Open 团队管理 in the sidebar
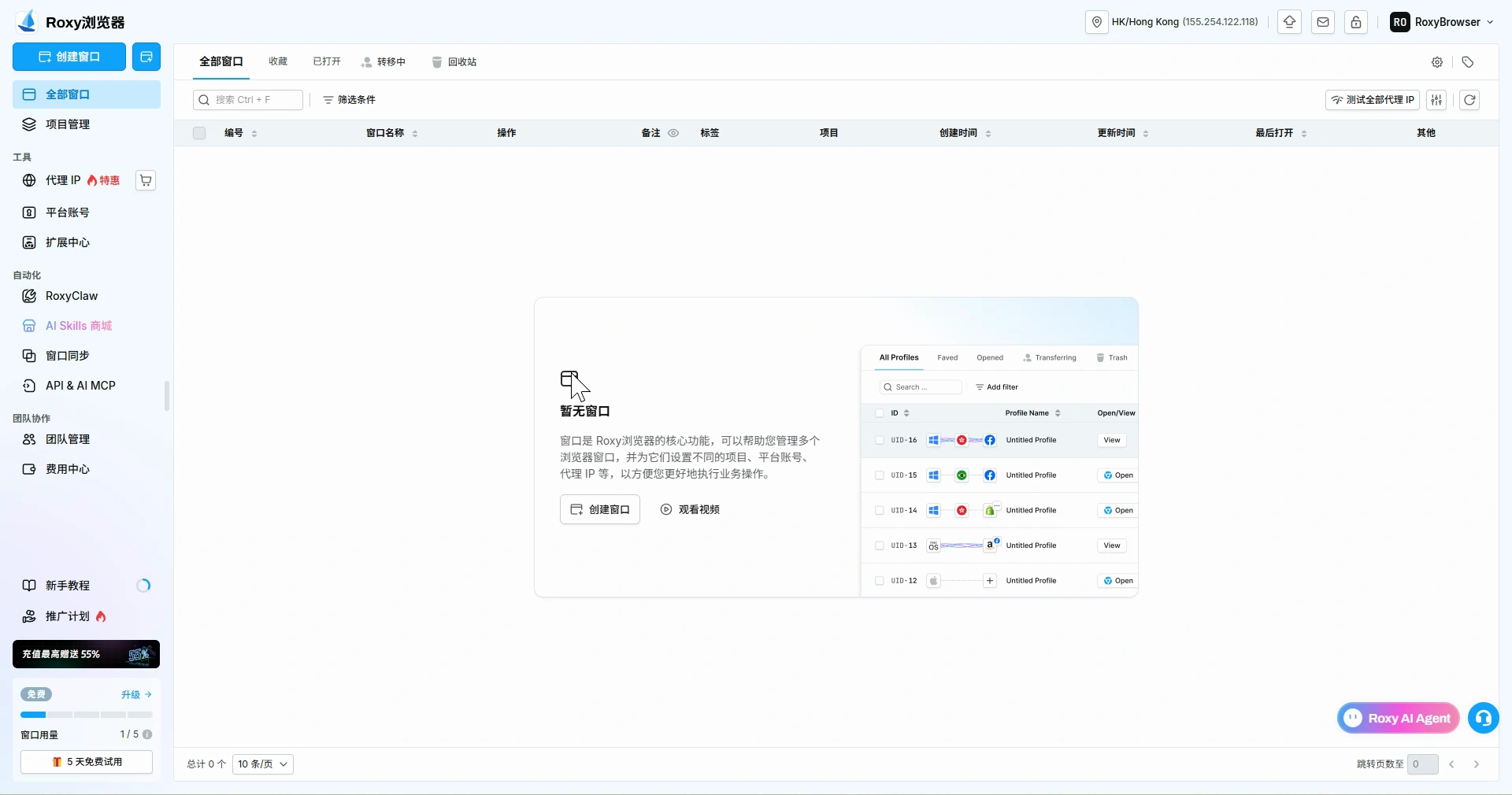The height and width of the screenshot is (795, 1512). coord(87,439)
